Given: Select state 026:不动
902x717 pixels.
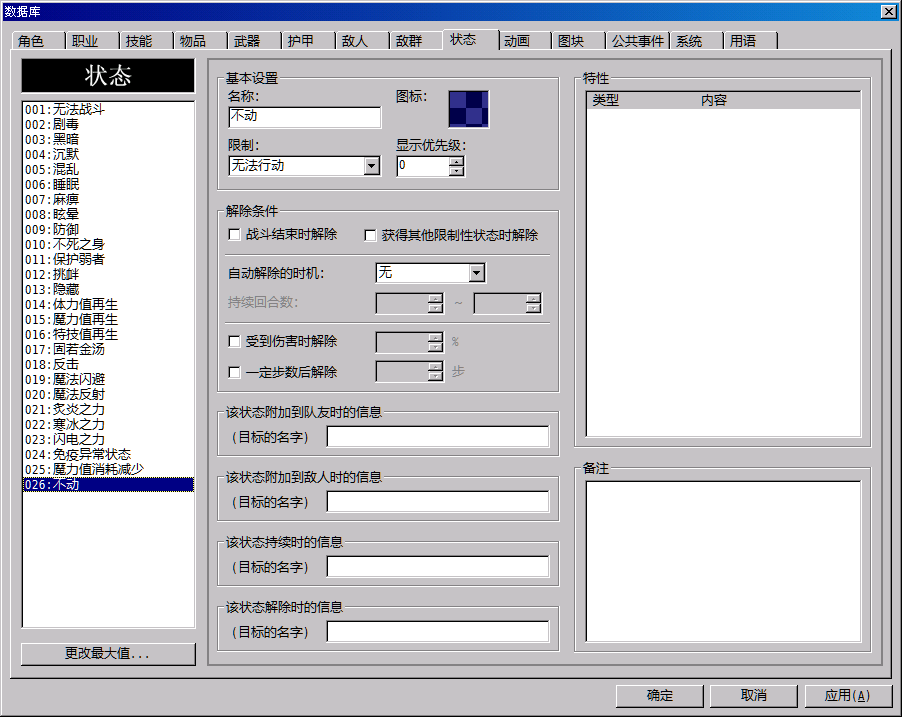Looking at the screenshot, I should 108,485.
